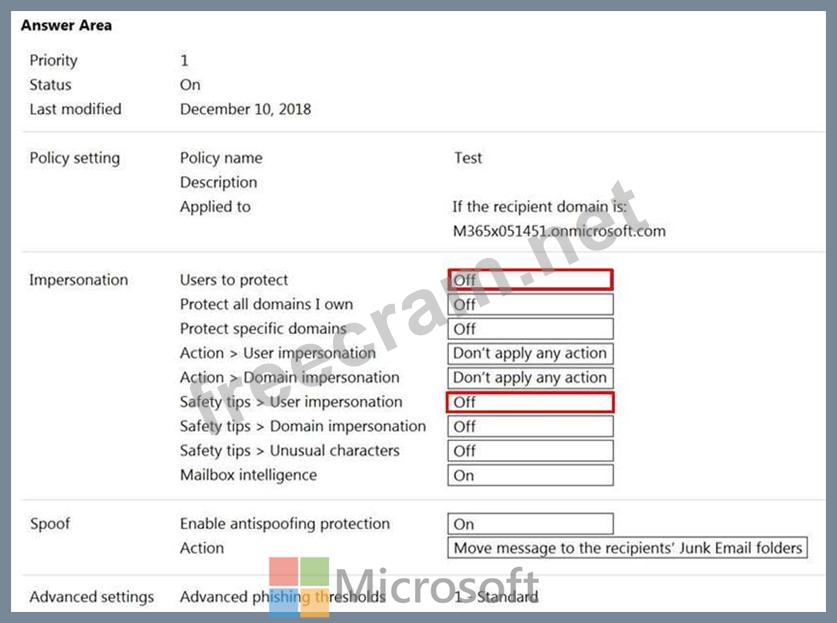Image resolution: width=837 pixels, height=623 pixels.
Task: Click the Spoof section label
Action: point(49,524)
